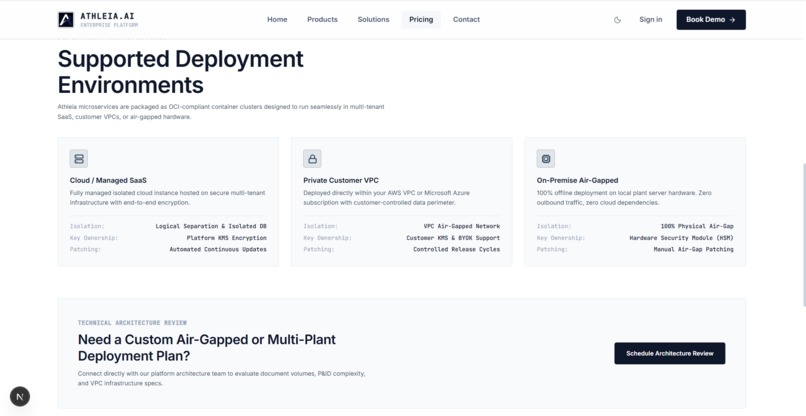The image size is (806, 416).
Task: Click 'Automated Continuous Updates' value
Action: (x=218, y=249)
